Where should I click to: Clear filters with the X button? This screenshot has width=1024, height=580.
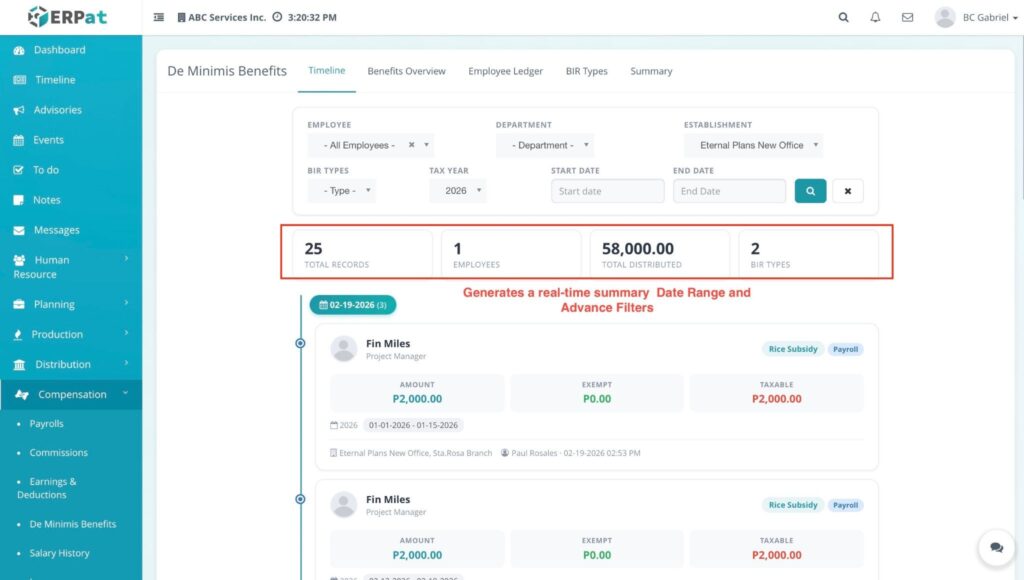click(x=847, y=191)
